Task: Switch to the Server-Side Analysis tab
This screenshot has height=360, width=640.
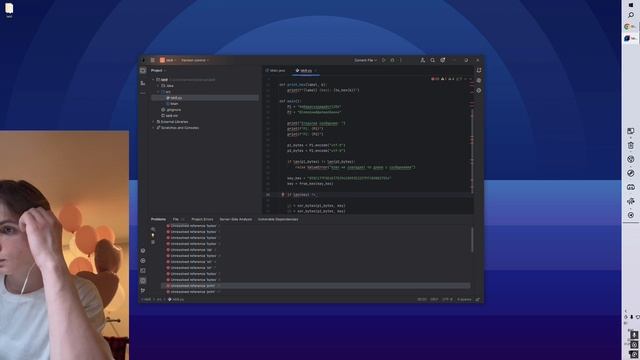Action: click(236, 219)
